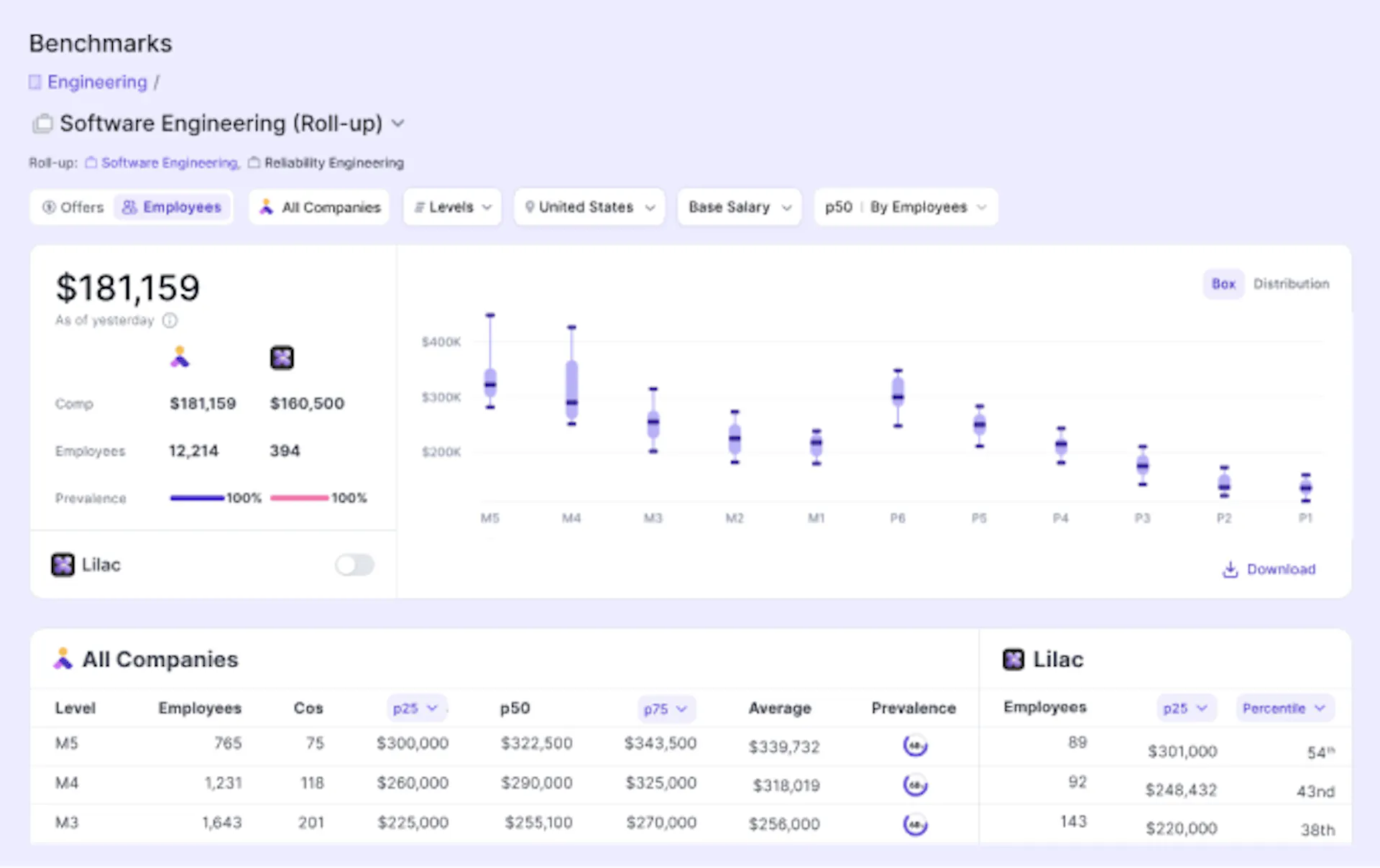Click the M5 level cell
Screen dimensions: 1380x868
(67, 744)
